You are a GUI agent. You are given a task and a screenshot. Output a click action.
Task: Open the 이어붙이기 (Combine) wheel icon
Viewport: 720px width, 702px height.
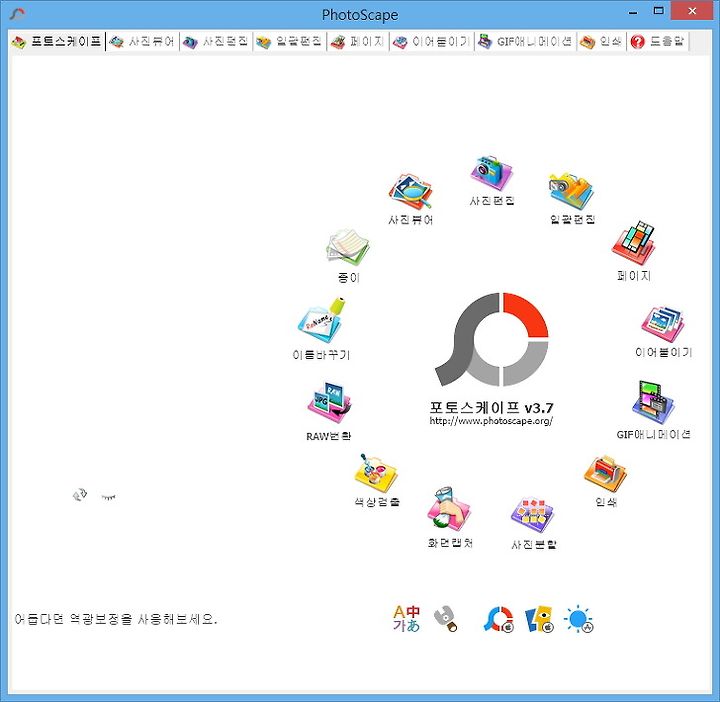[x=663, y=324]
